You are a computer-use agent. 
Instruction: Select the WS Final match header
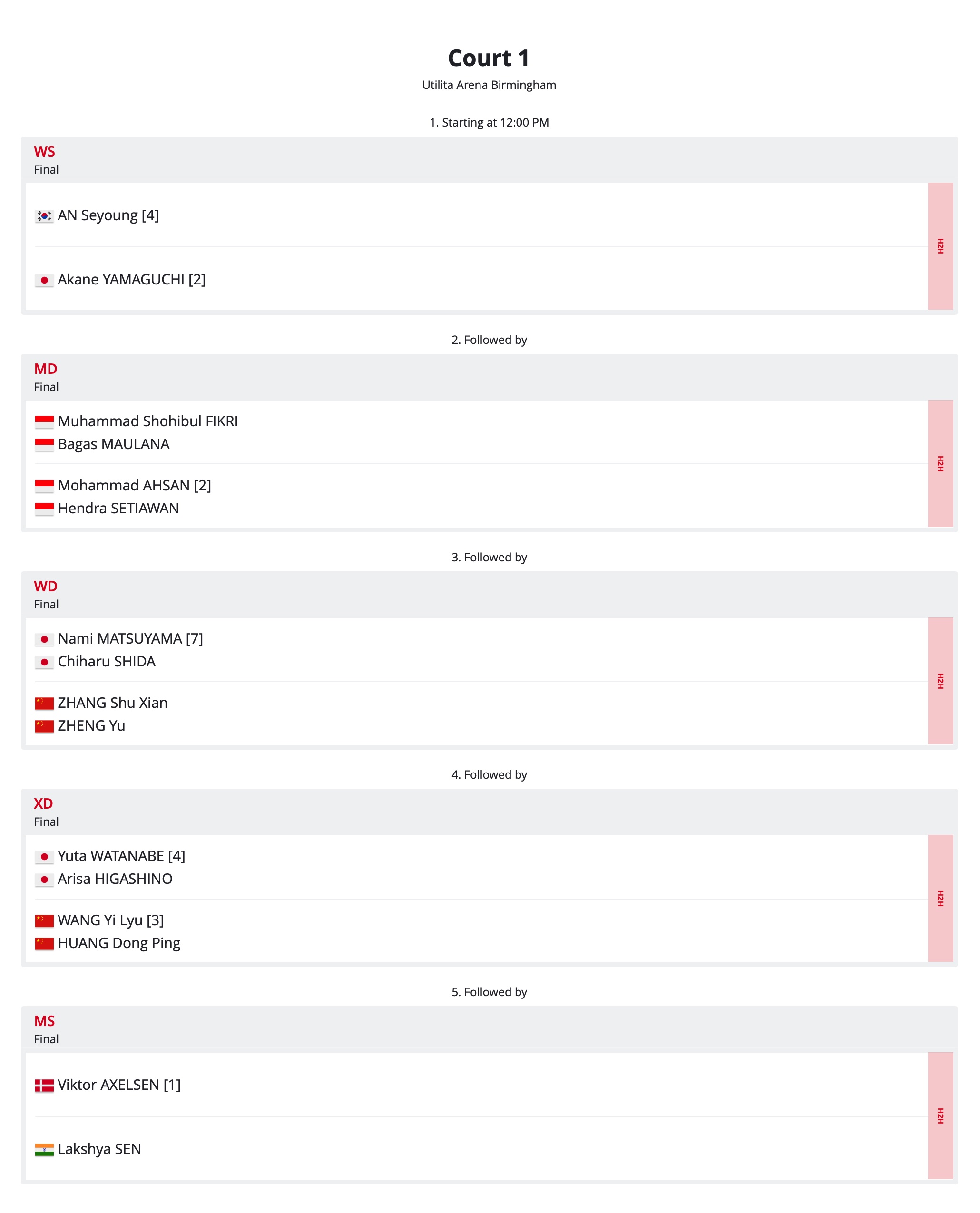[490, 160]
